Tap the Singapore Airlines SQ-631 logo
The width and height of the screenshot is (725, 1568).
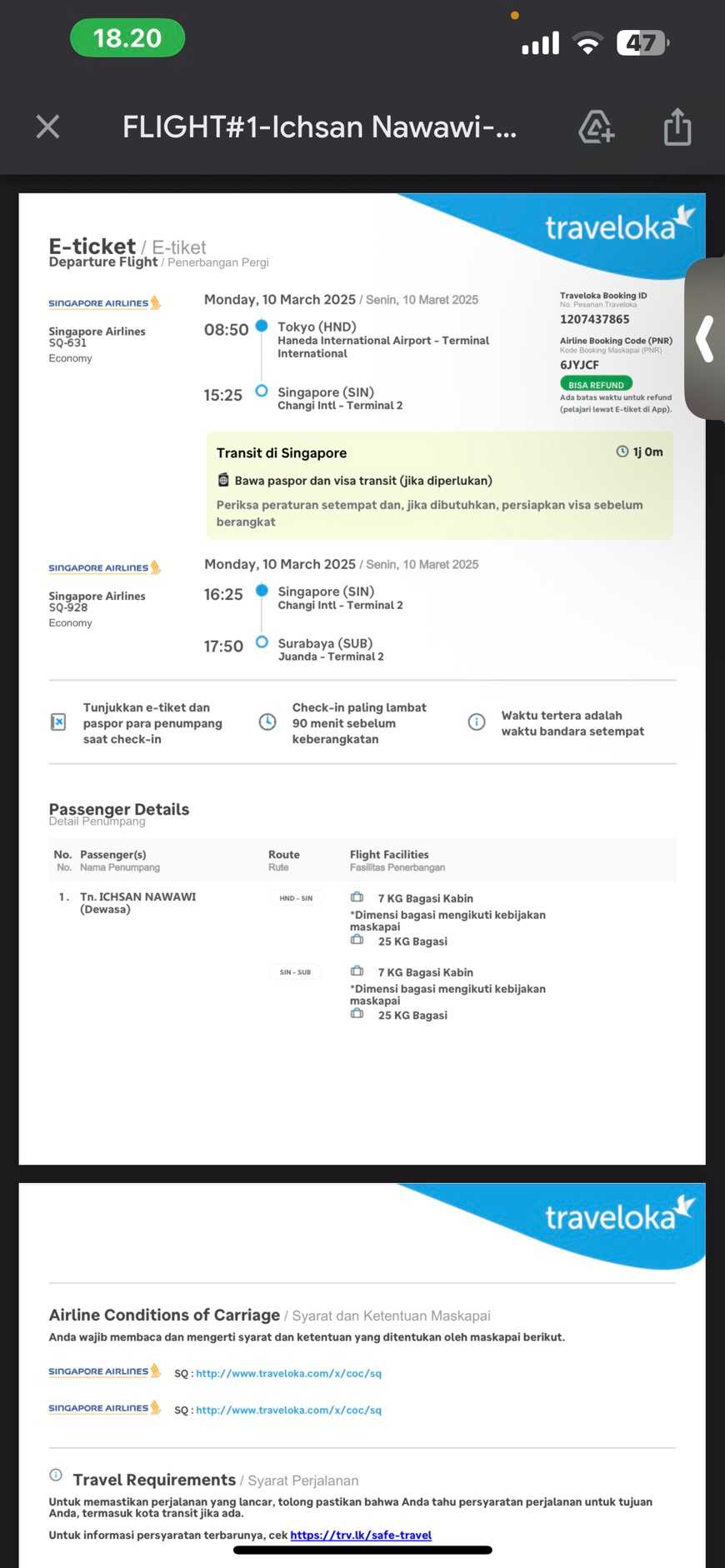point(104,303)
